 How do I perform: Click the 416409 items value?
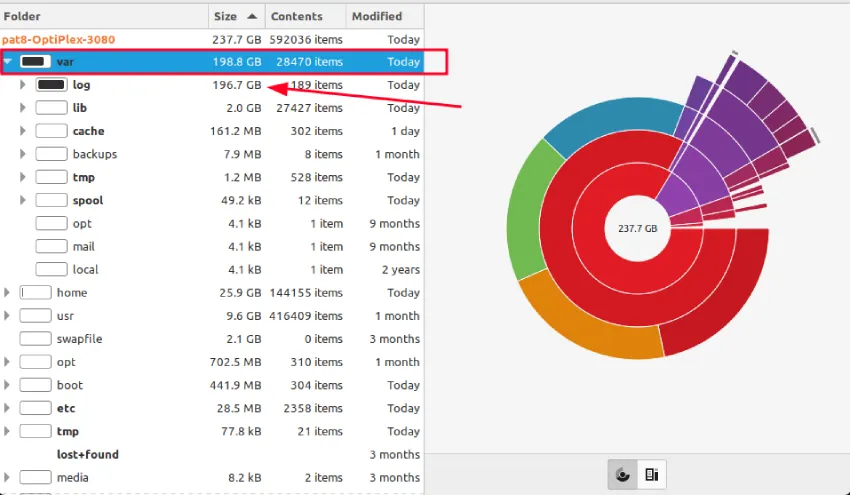(x=306, y=316)
